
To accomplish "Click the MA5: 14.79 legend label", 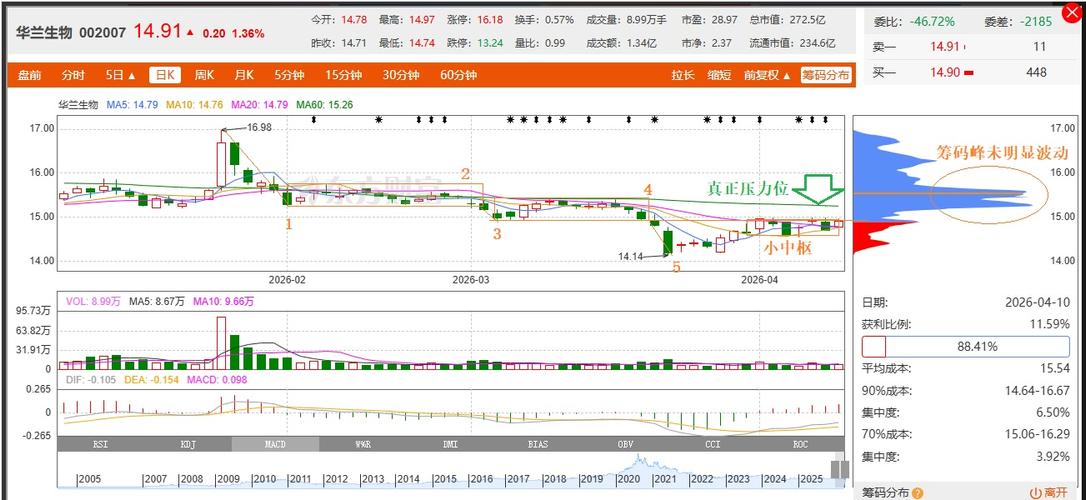I will coord(132,105).
